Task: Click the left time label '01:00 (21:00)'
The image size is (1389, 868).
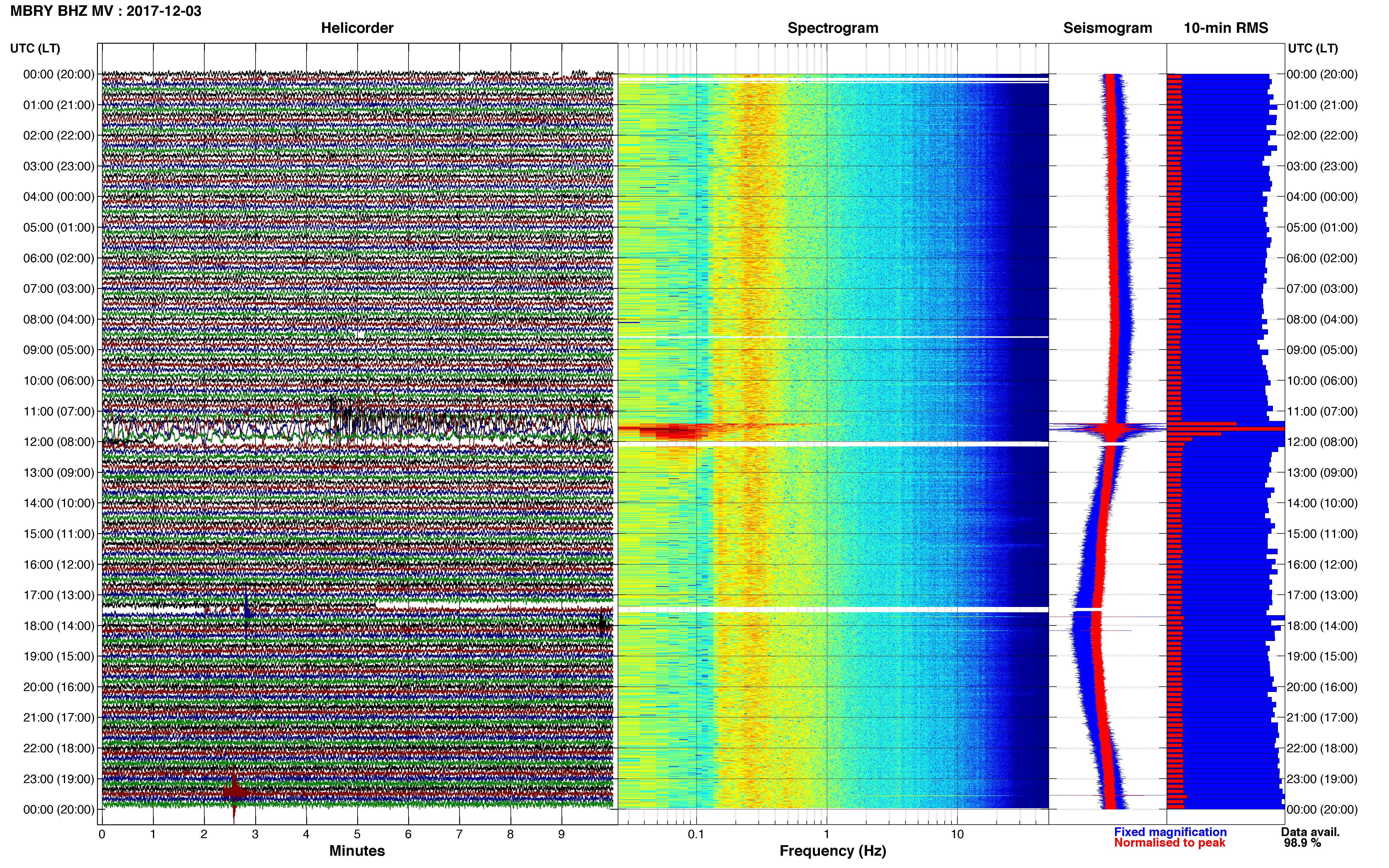Action: [59, 105]
